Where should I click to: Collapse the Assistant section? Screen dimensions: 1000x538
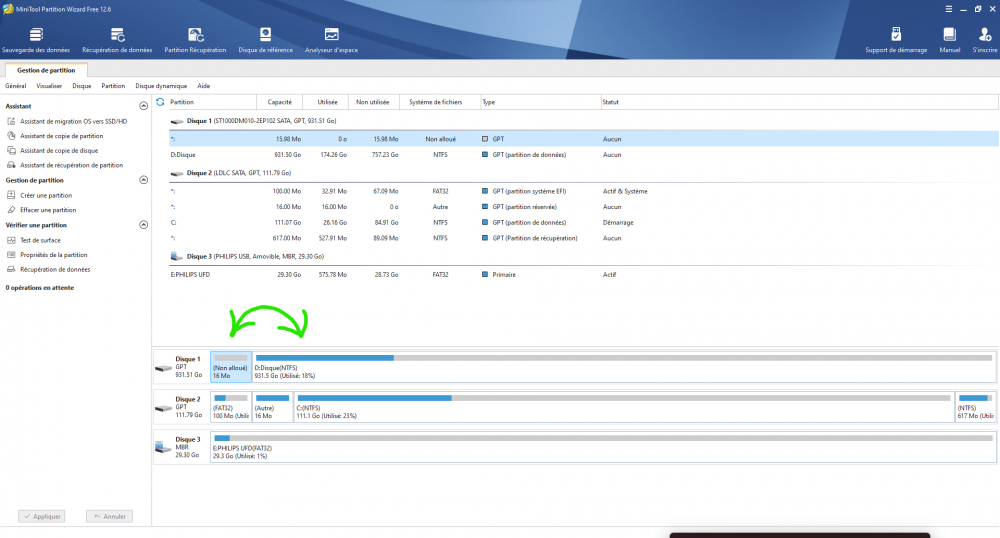click(x=143, y=105)
